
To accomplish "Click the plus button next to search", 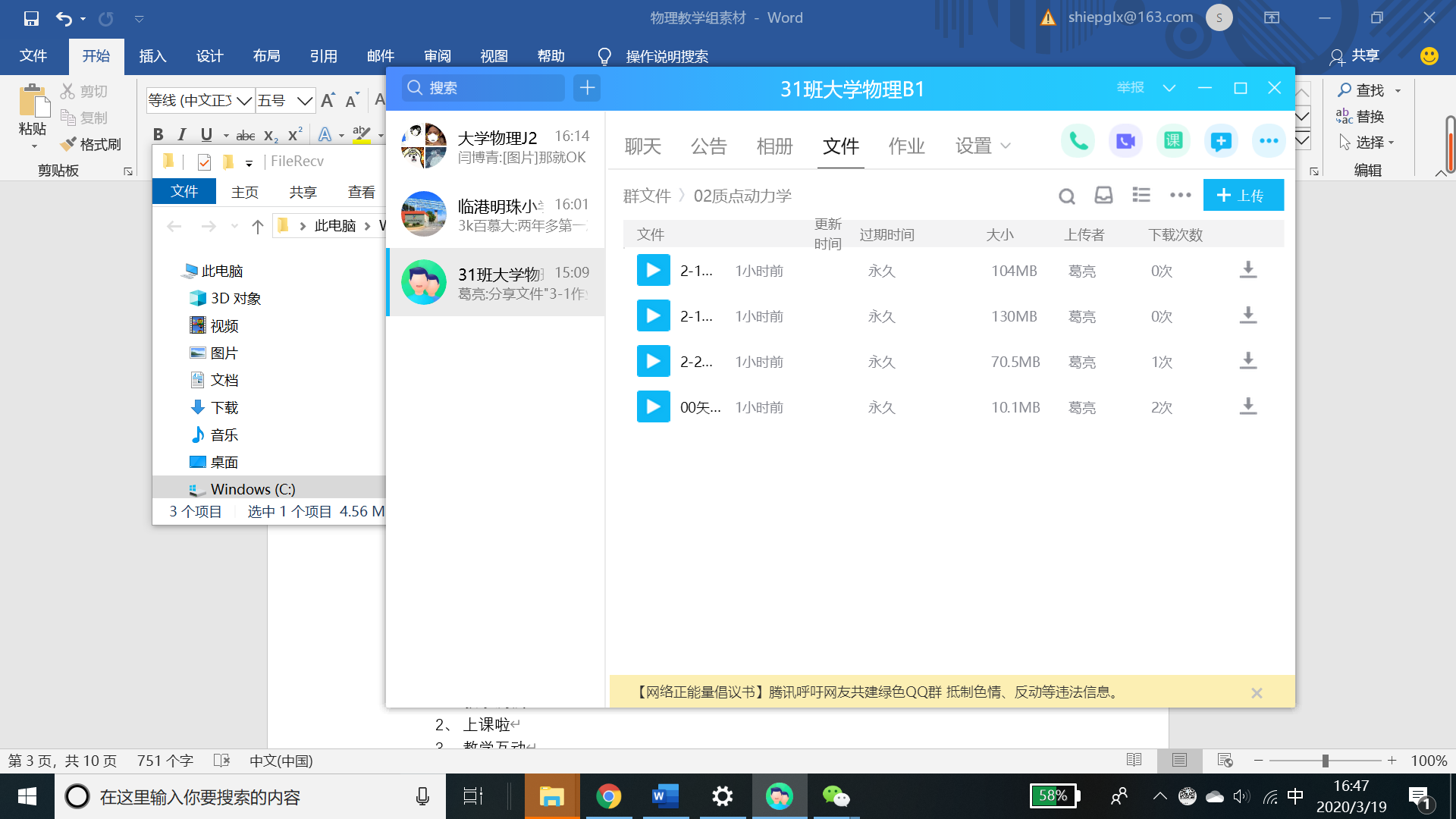I will (x=587, y=88).
